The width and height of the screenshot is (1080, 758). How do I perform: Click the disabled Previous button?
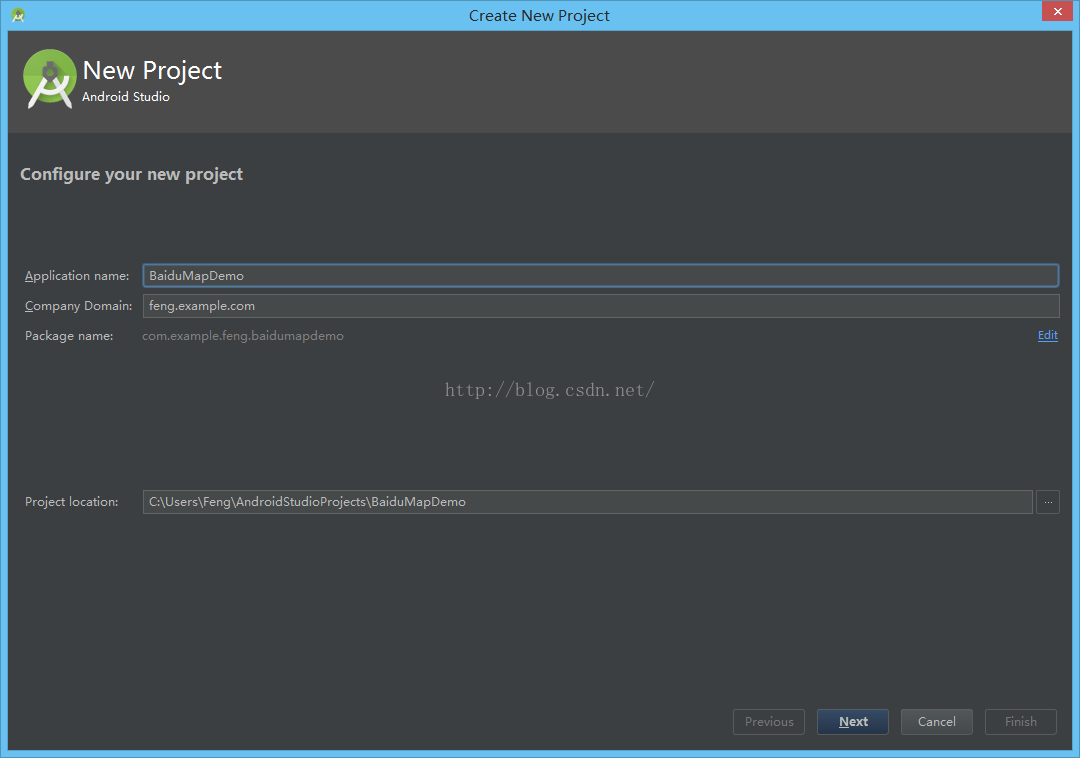coord(769,722)
